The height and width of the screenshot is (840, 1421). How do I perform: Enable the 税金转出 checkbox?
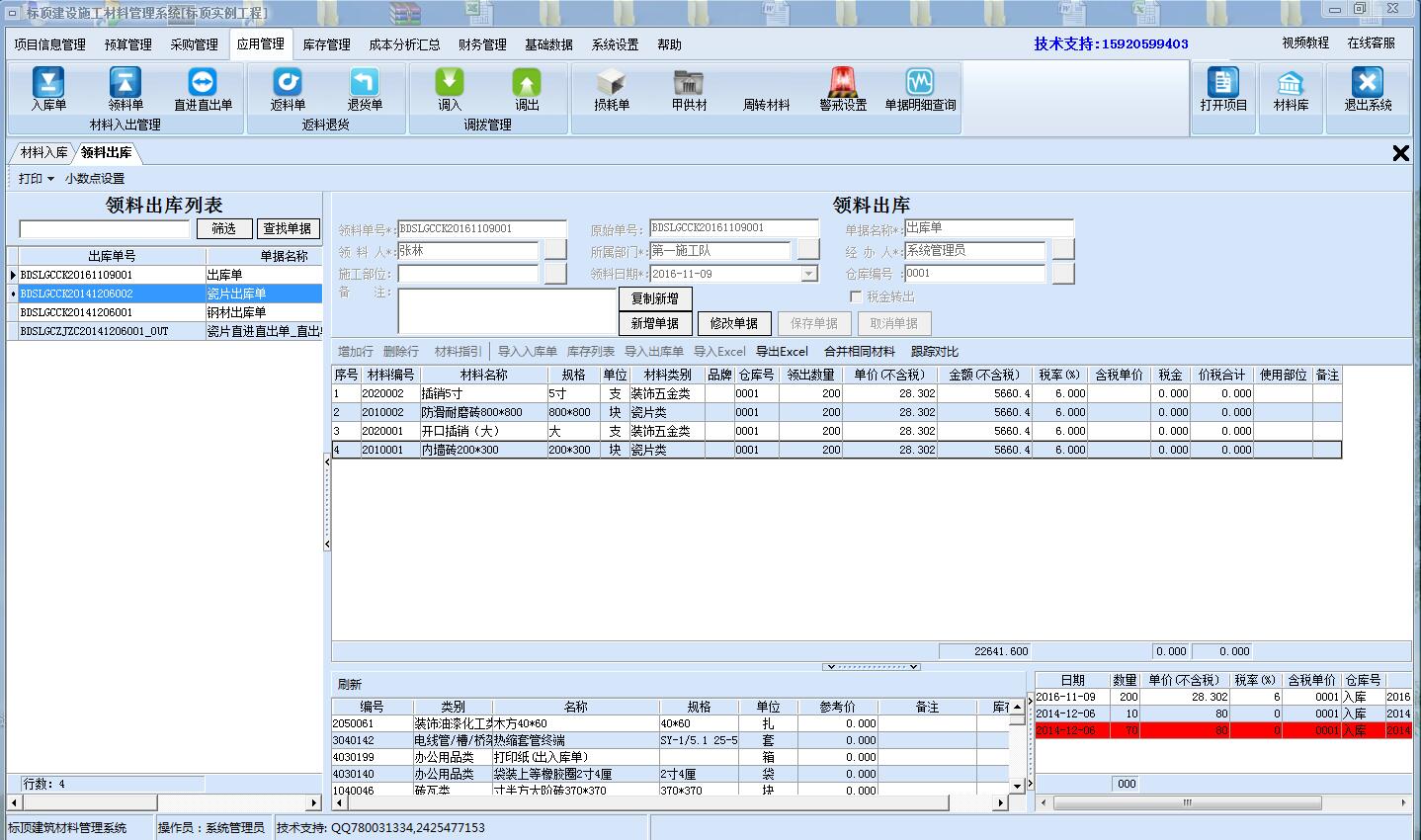click(856, 296)
